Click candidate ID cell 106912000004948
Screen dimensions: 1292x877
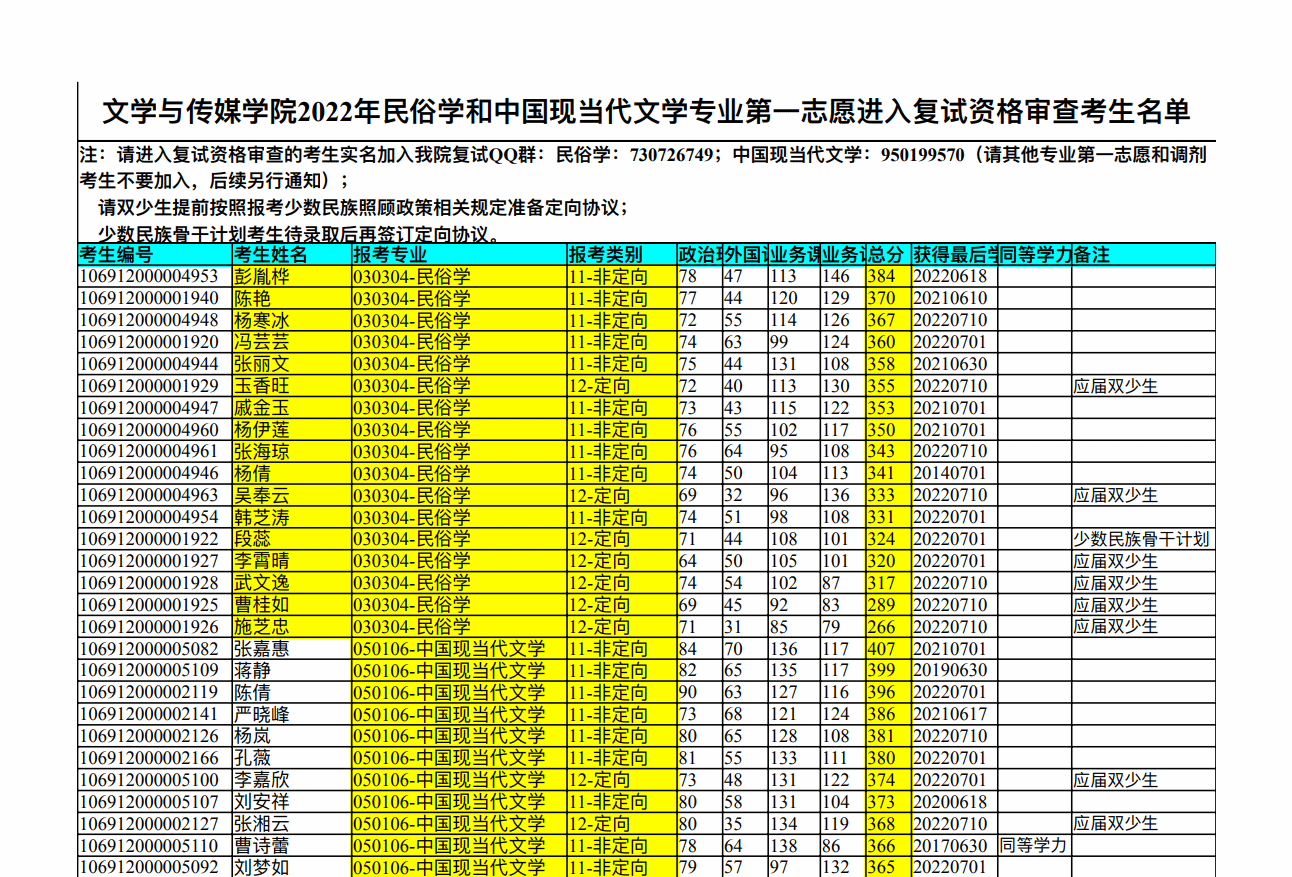coord(155,320)
